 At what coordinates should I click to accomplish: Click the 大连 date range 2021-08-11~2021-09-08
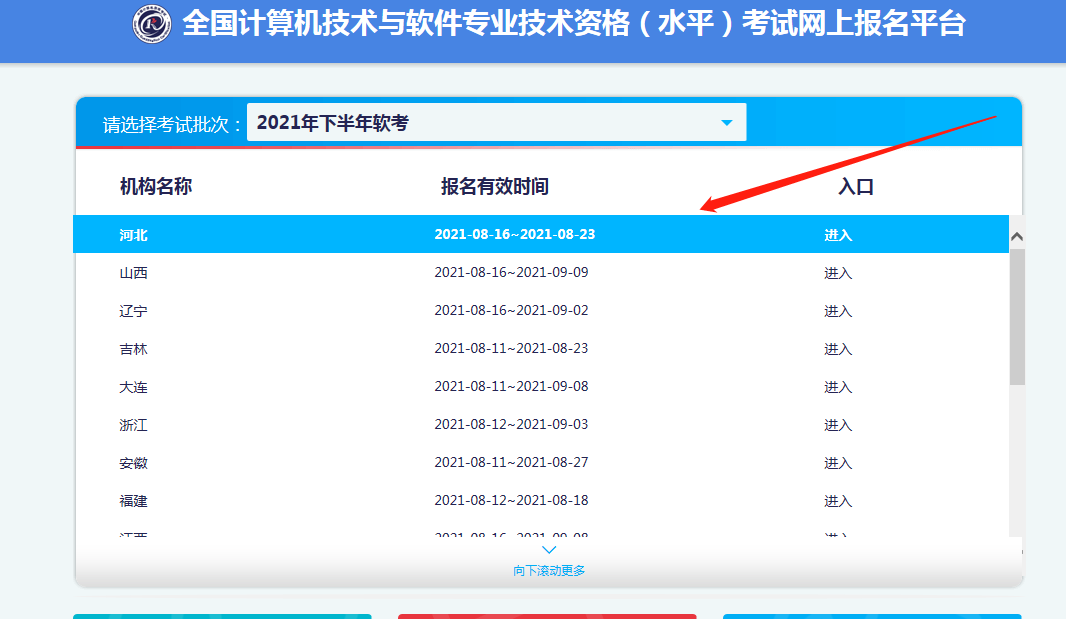coord(511,387)
